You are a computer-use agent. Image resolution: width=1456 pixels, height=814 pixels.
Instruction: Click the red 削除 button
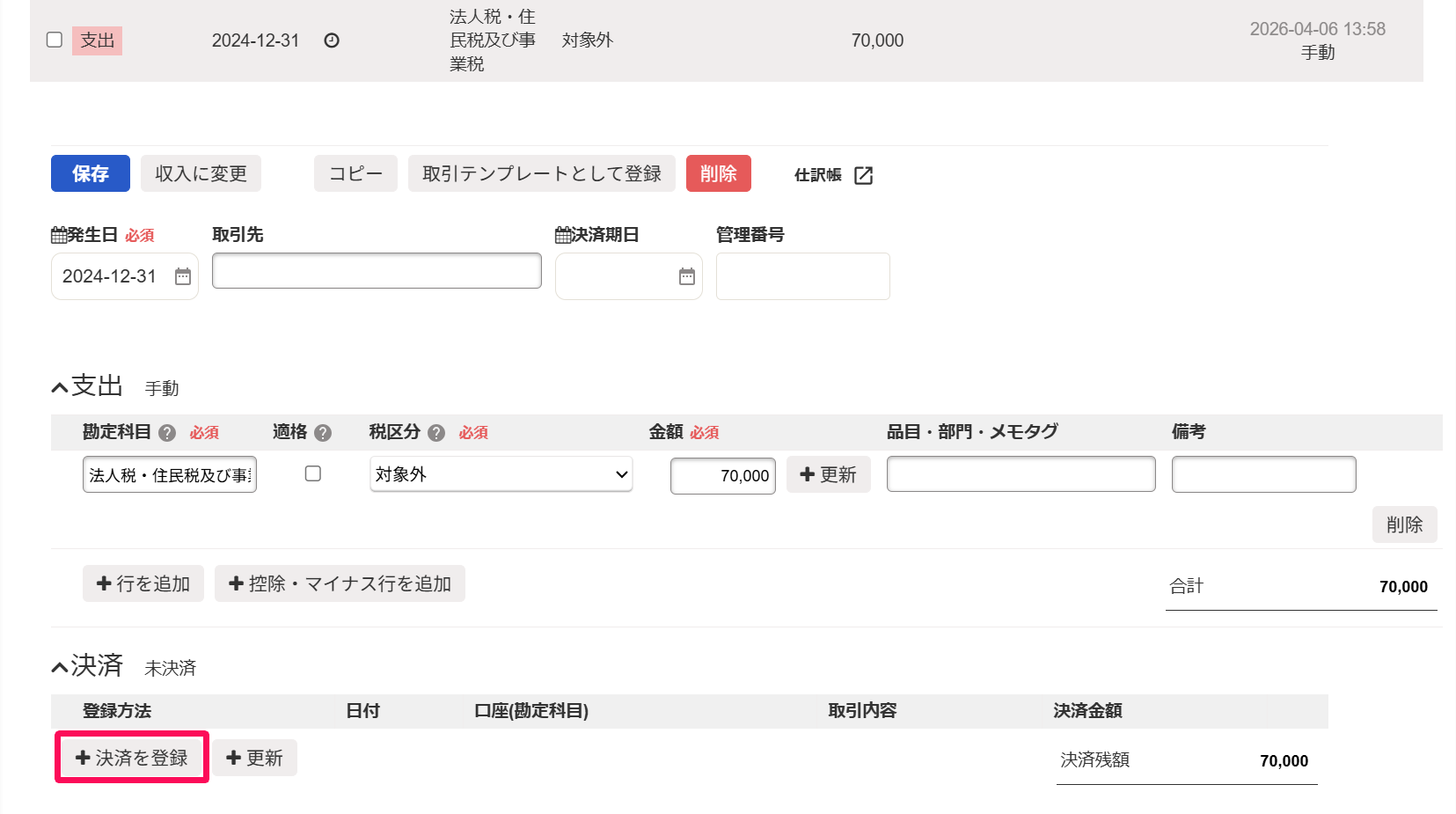tap(719, 173)
